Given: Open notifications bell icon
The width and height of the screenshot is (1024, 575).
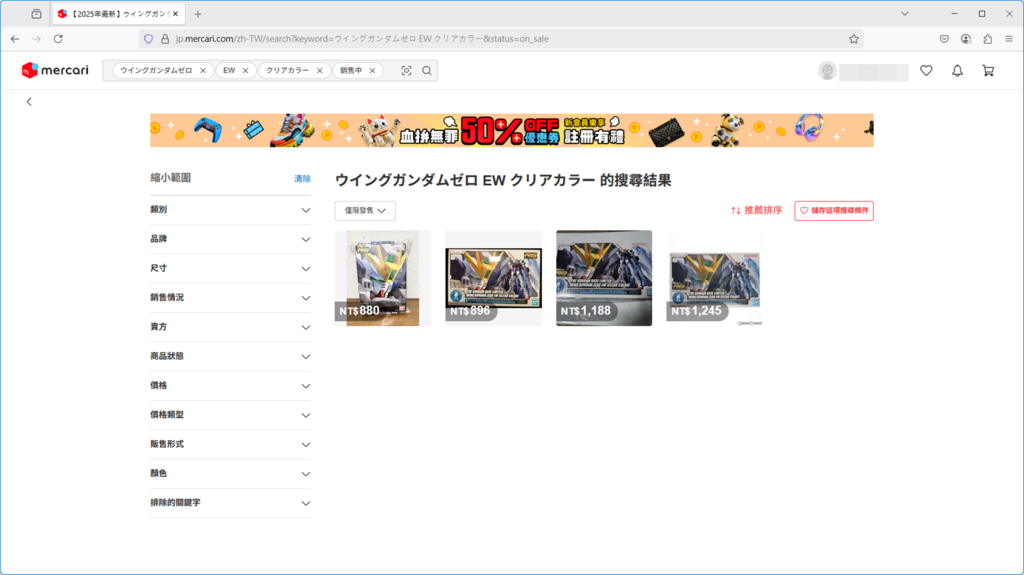Looking at the screenshot, I should coord(957,71).
